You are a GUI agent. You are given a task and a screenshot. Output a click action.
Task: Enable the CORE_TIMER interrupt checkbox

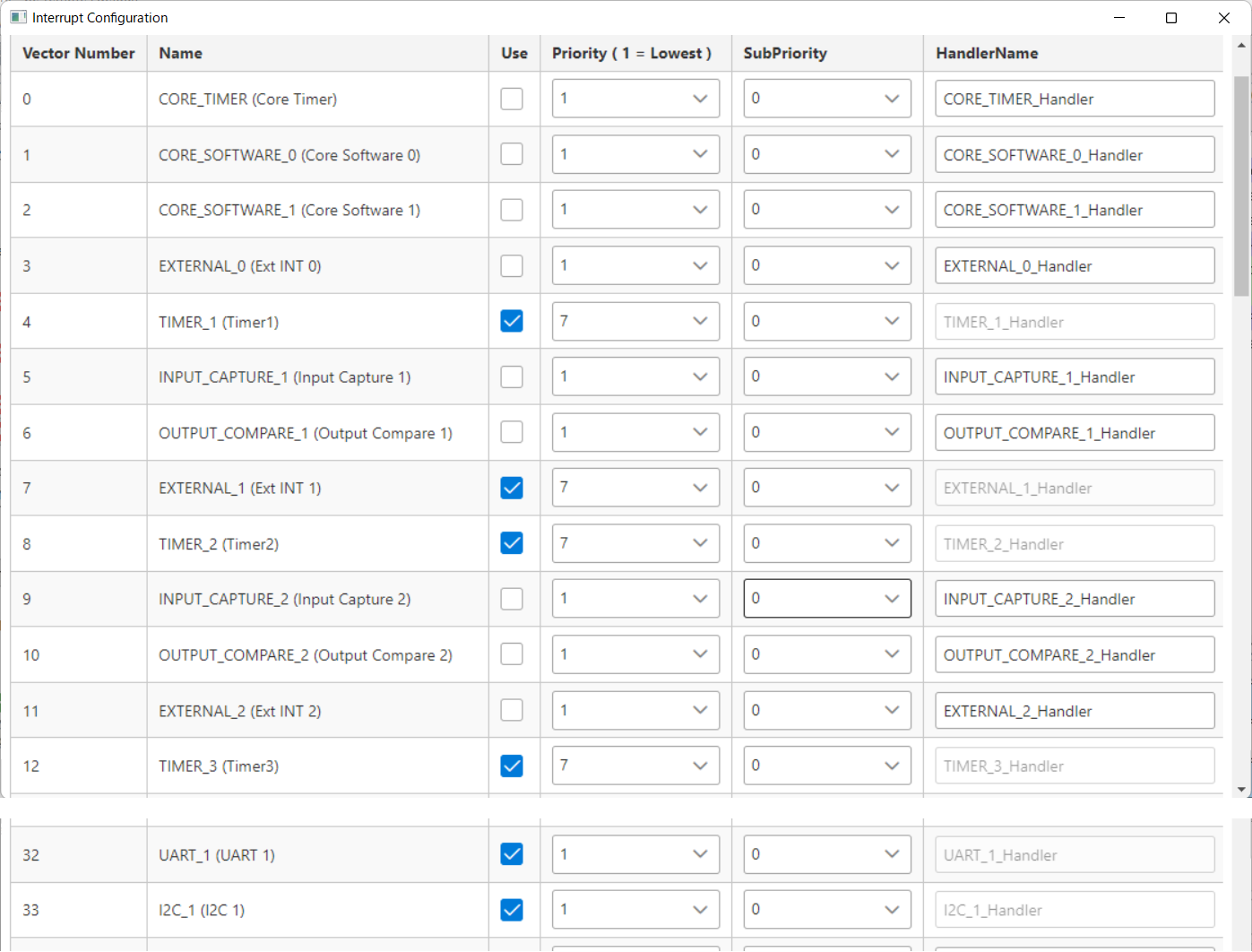pos(512,99)
